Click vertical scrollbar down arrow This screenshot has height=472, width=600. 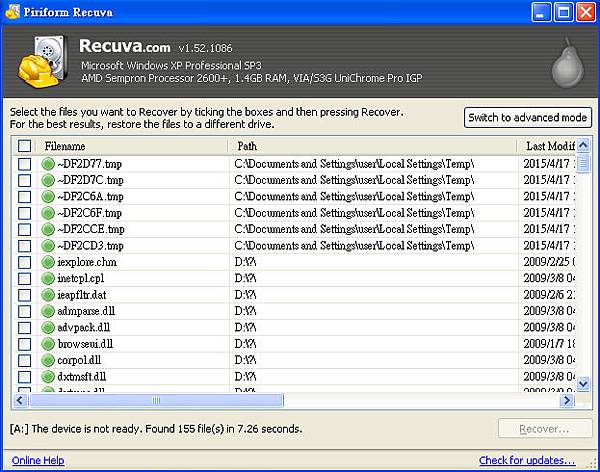(x=583, y=383)
